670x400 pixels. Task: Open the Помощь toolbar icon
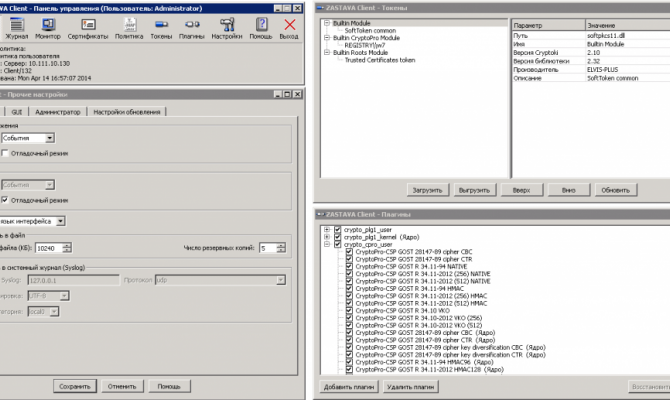[261, 29]
